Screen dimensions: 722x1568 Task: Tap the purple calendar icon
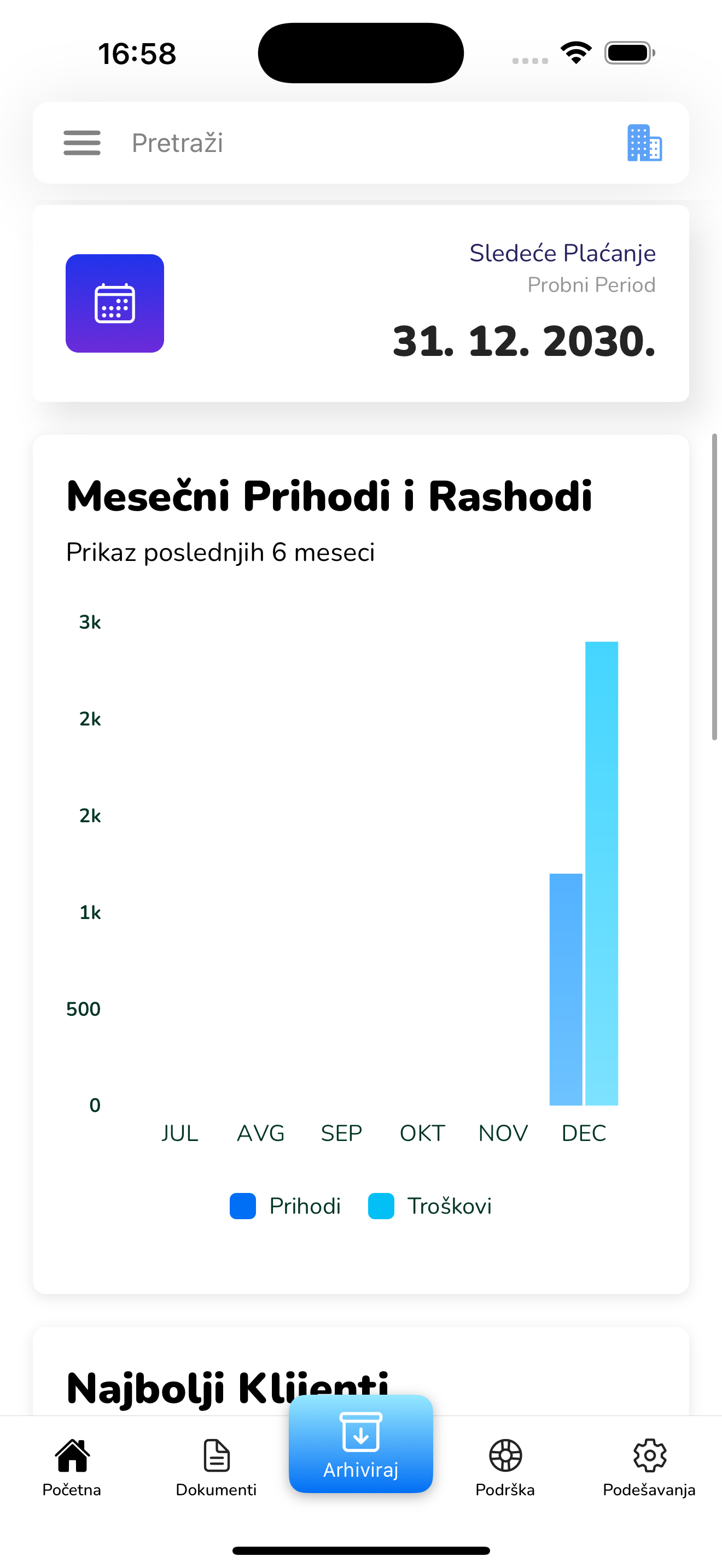pos(115,303)
